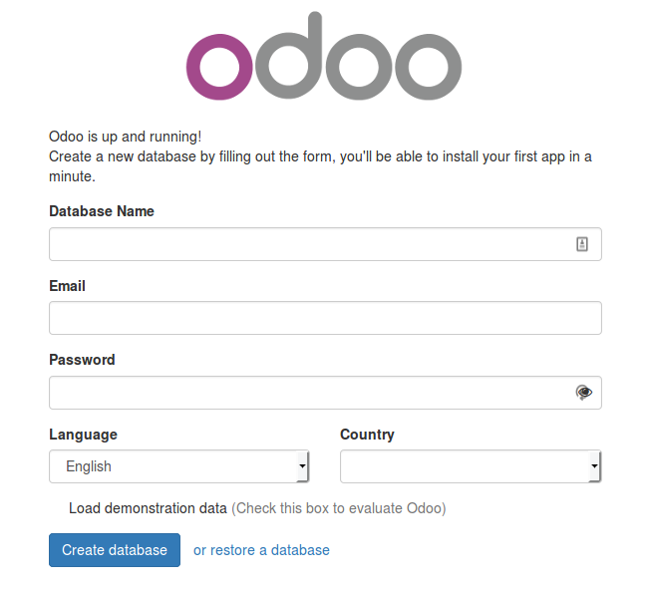Click the Password field label

click(x=82, y=360)
